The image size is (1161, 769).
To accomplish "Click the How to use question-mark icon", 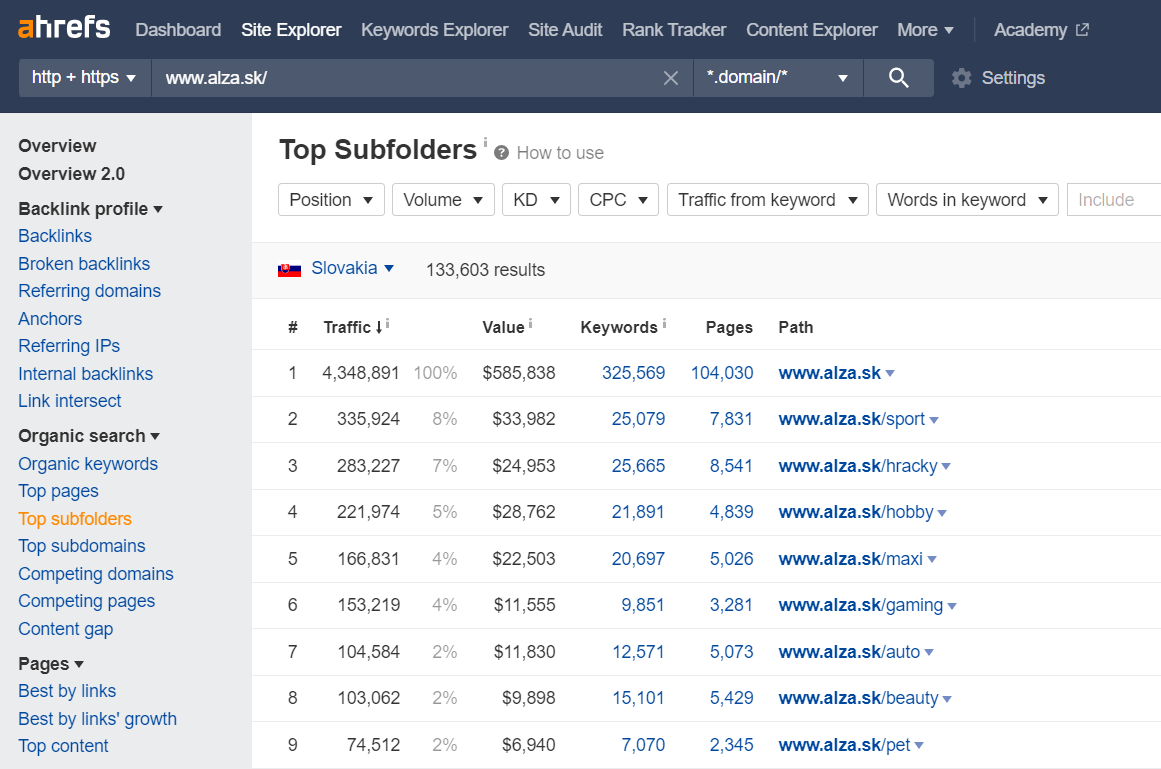I will 501,153.
